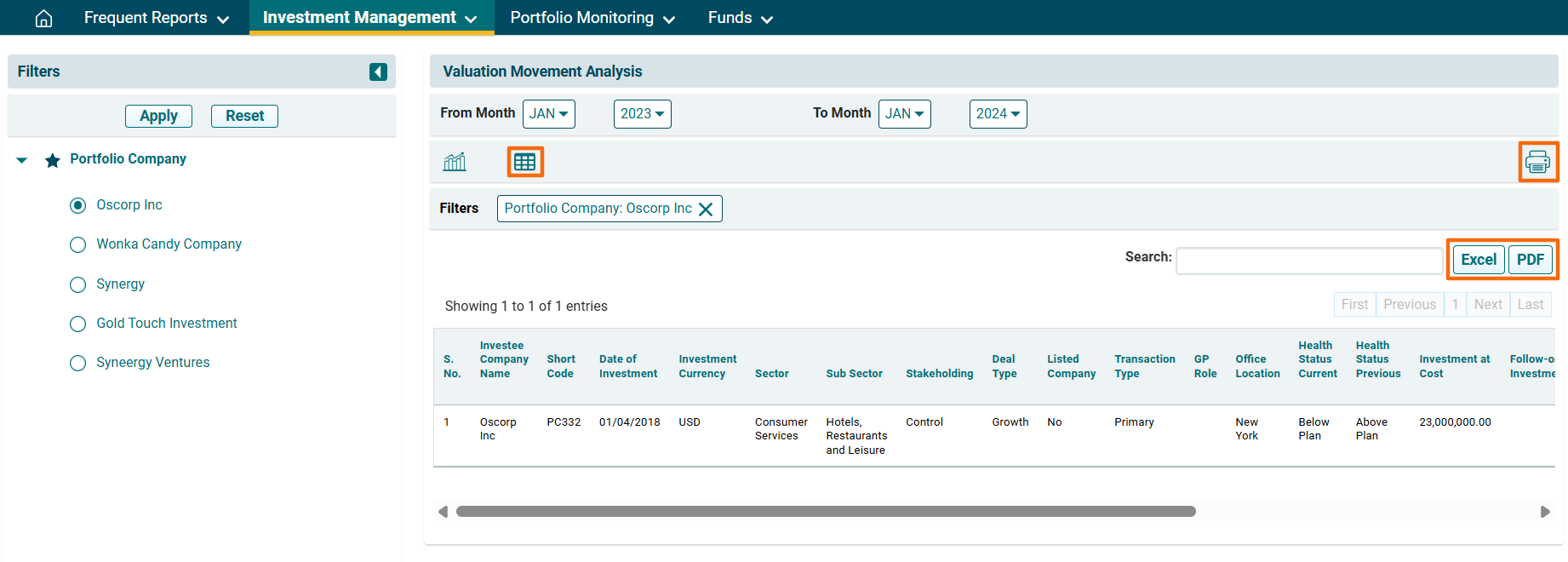Switch to table grid view icon
The image size is (1568, 562).
point(525,162)
